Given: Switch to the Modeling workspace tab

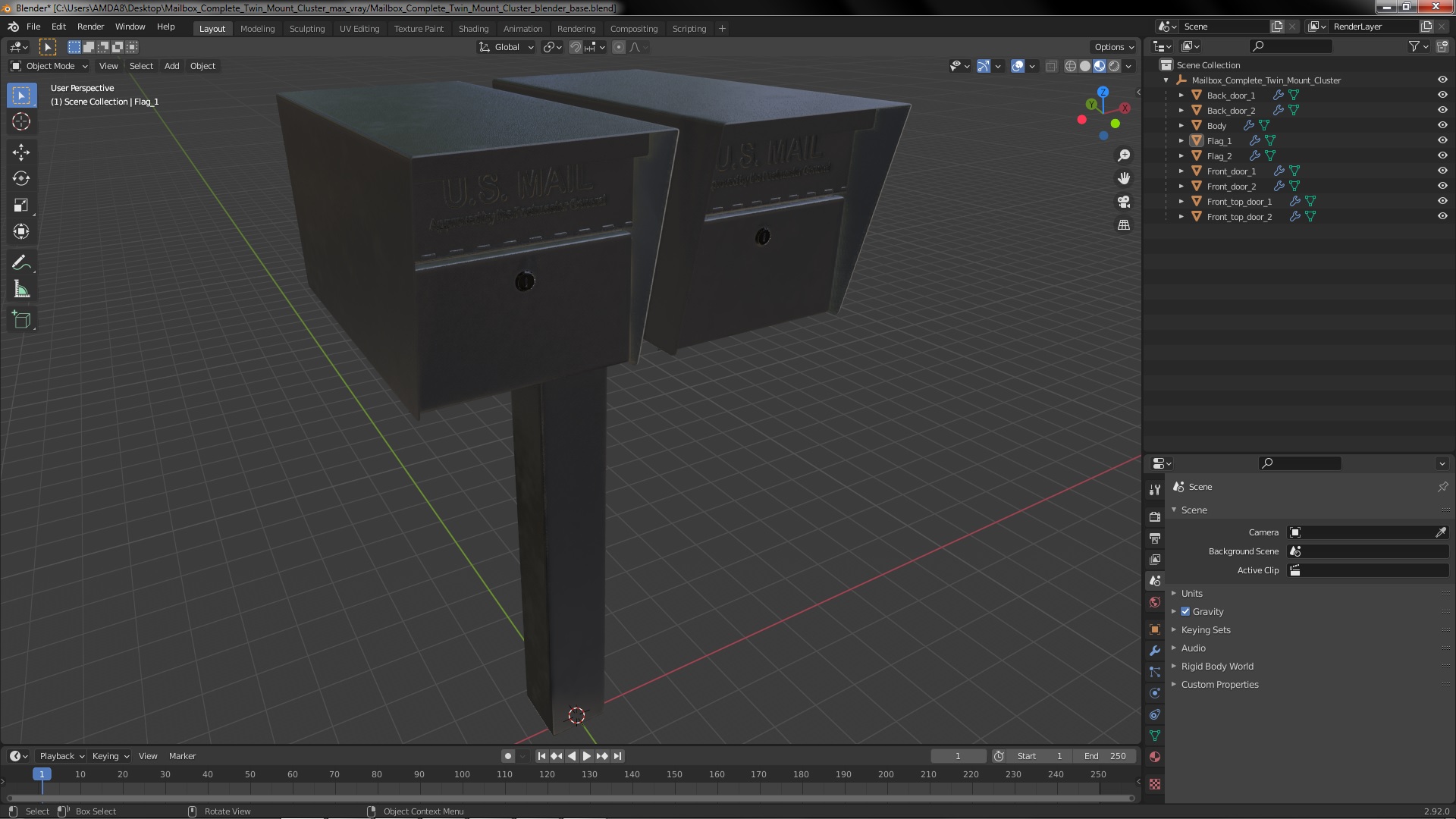Looking at the screenshot, I should pos(257,28).
